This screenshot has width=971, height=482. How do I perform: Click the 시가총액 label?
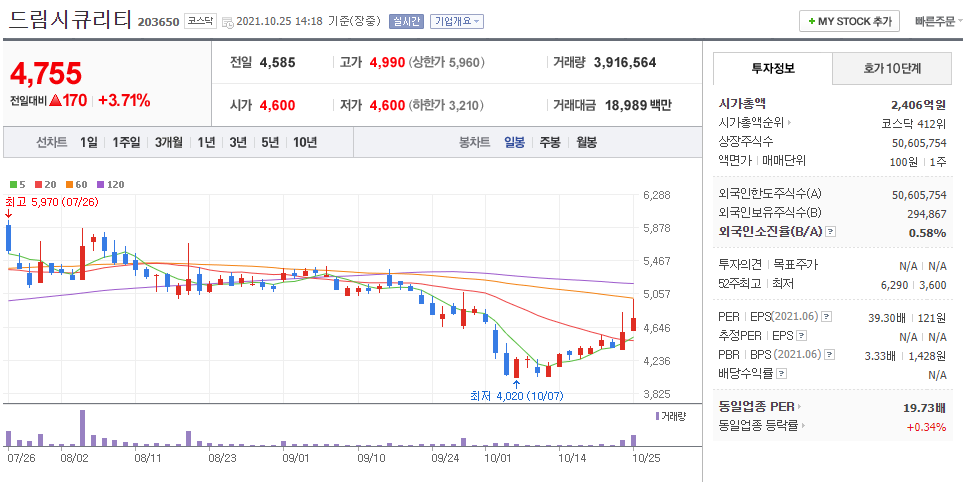[x=742, y=104]
